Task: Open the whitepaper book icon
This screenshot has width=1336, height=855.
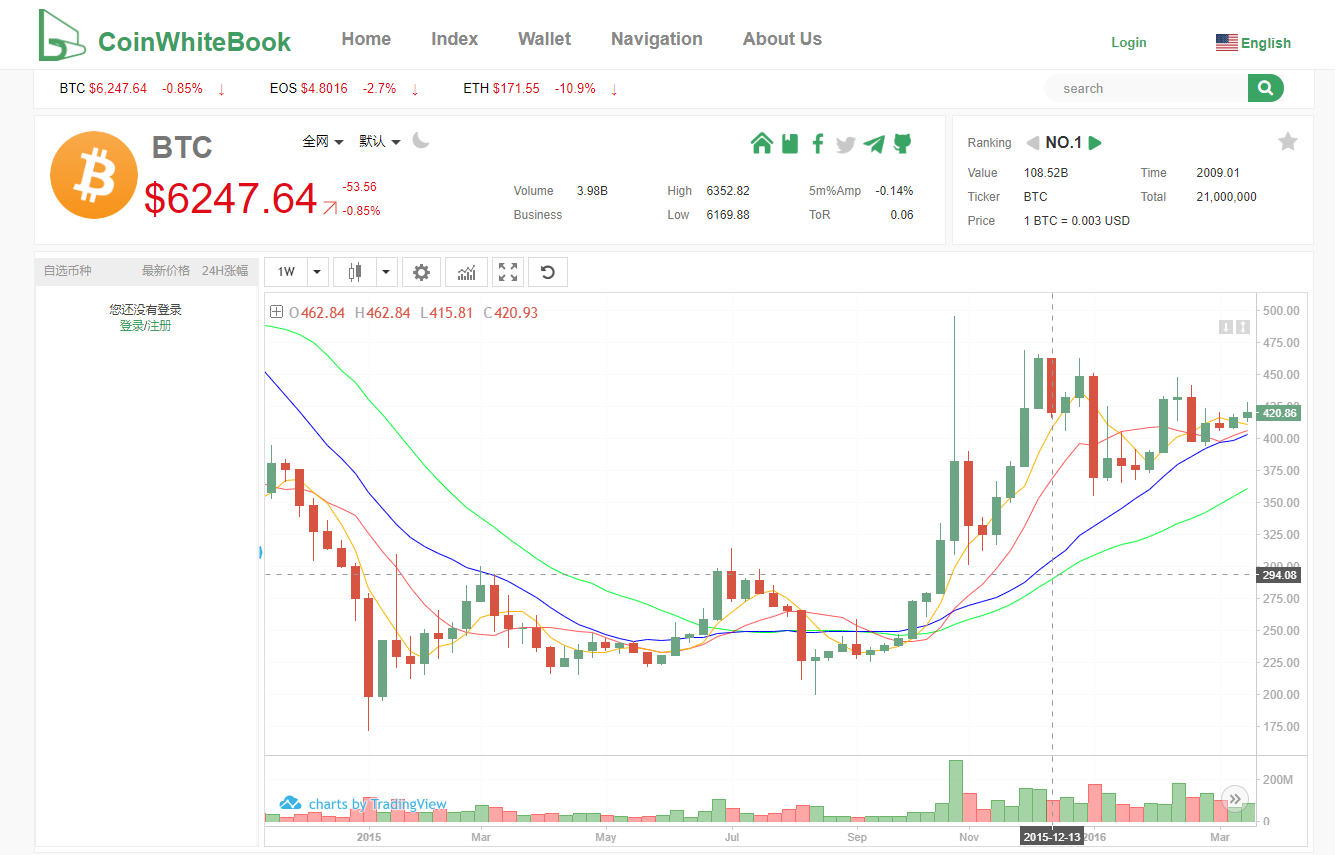Action: tap(790, 143)
